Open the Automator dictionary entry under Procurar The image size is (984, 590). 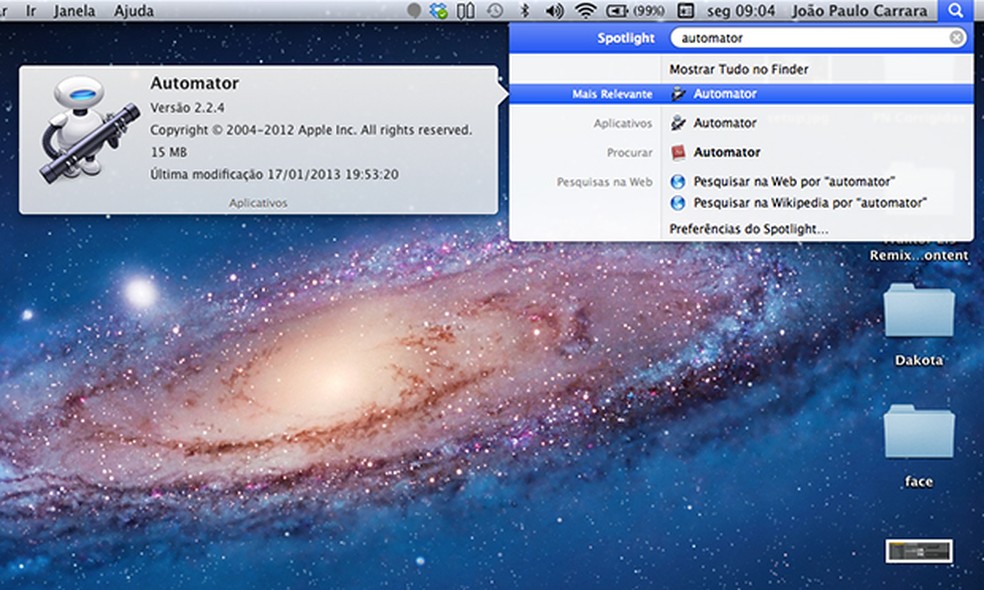tap(727, 153)
